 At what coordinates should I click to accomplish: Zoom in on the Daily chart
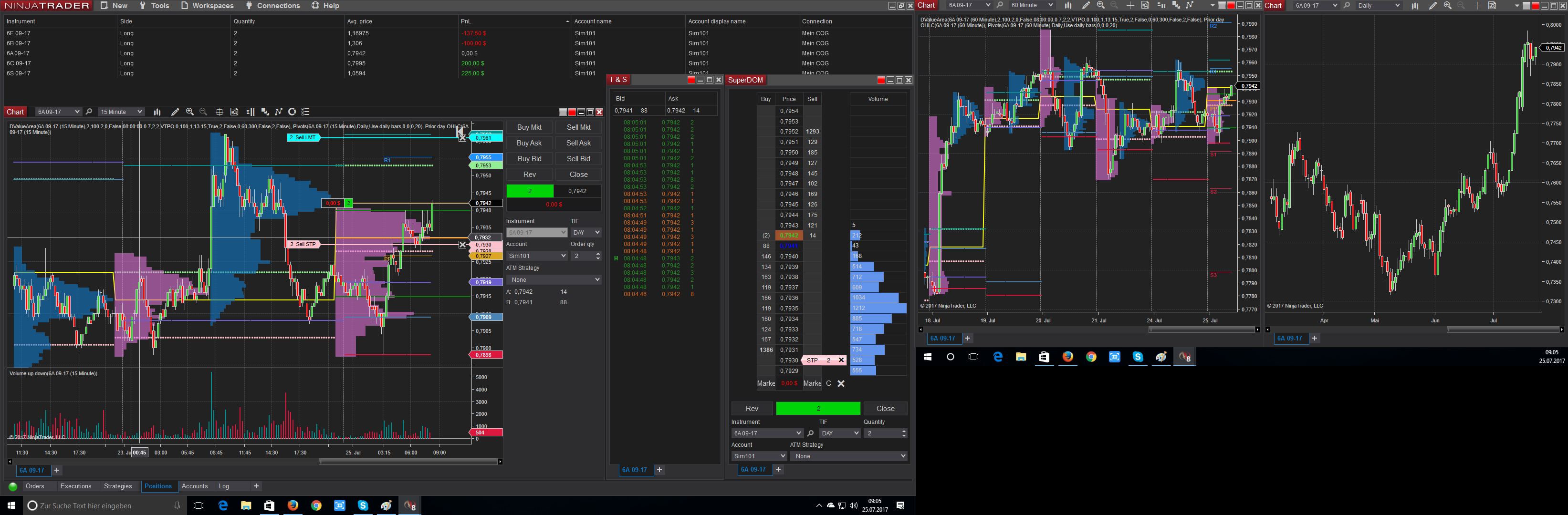pos(1447,5)
